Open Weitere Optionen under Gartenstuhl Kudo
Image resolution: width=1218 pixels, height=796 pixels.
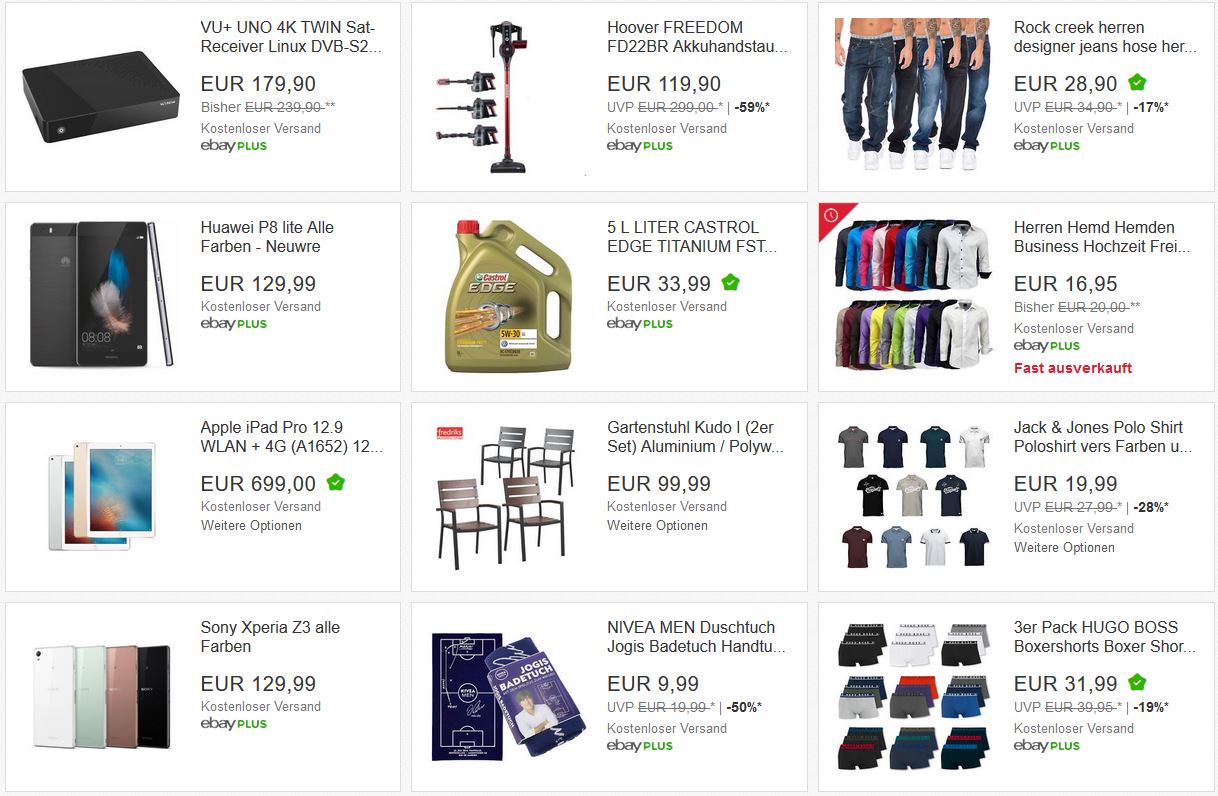pyautogui.click(x=657, y=526)
